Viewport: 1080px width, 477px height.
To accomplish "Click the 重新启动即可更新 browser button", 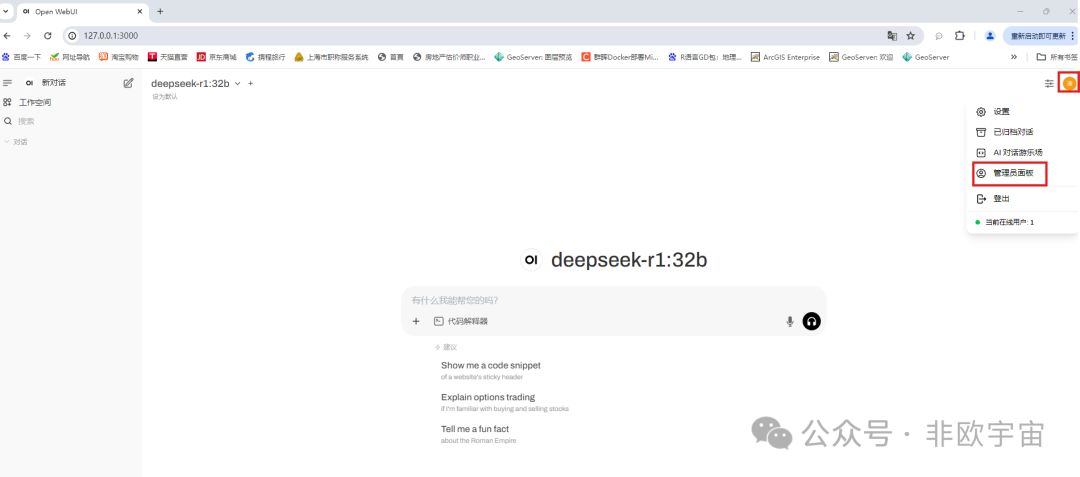I will pos(1037,36).
